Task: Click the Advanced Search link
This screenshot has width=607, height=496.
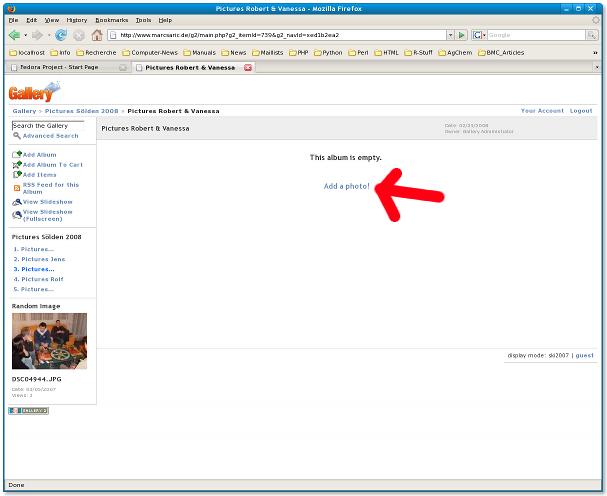Action: tap(50, 136)
